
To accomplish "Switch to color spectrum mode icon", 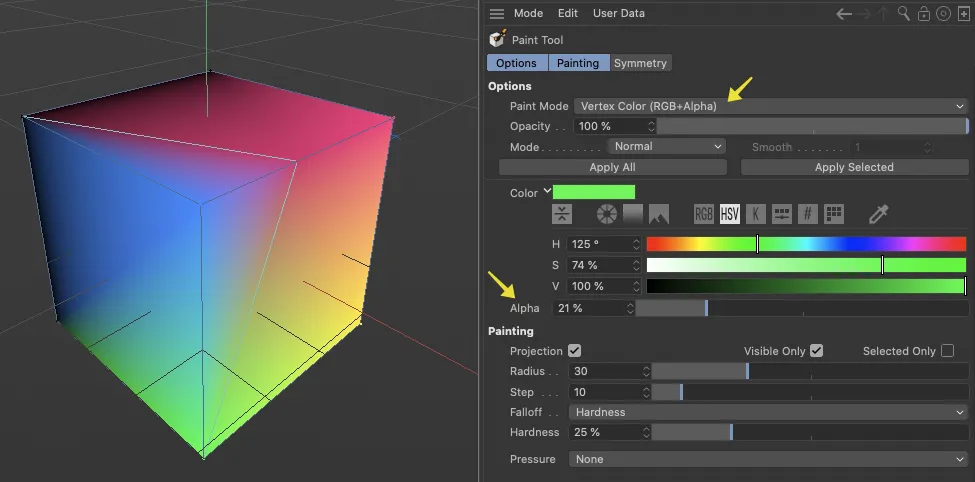I will click(632, 214).
